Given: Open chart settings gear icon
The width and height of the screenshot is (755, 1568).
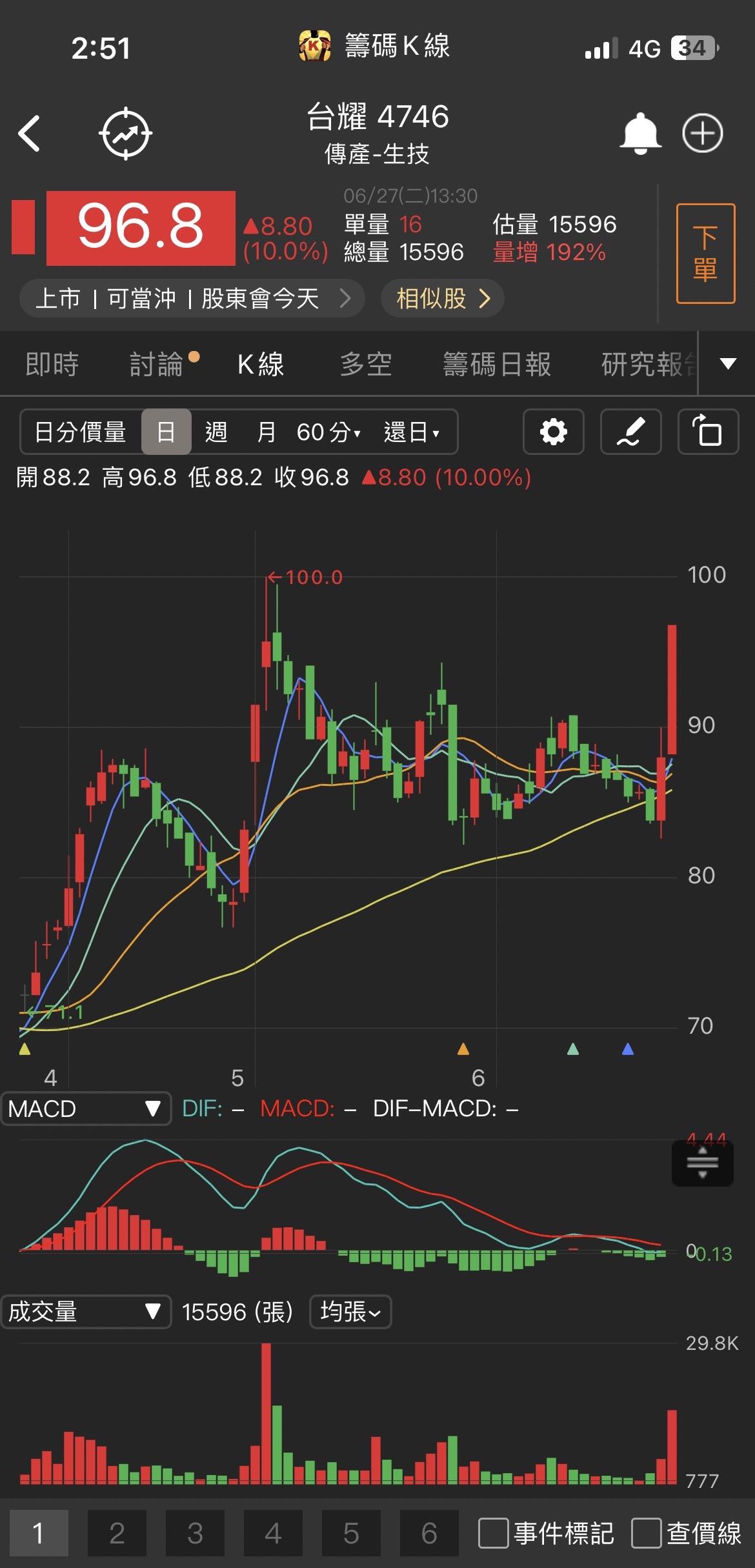Looking at the screenshot, I should pos(553,432).
